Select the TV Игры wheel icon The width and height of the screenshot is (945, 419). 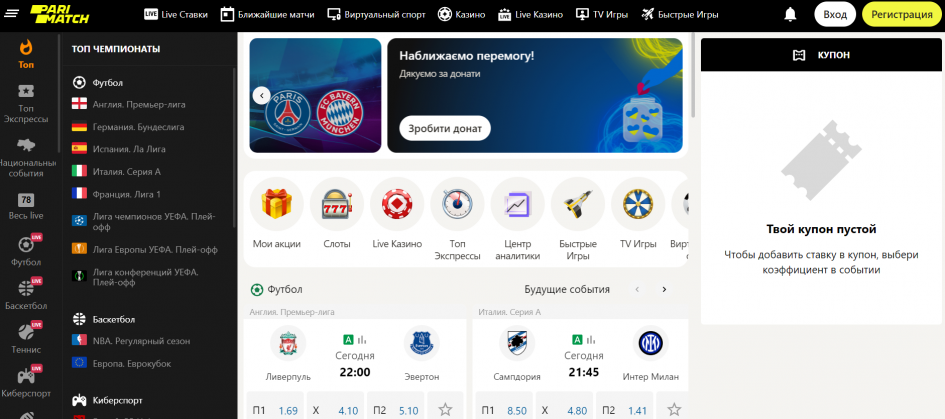pos(638,204)
